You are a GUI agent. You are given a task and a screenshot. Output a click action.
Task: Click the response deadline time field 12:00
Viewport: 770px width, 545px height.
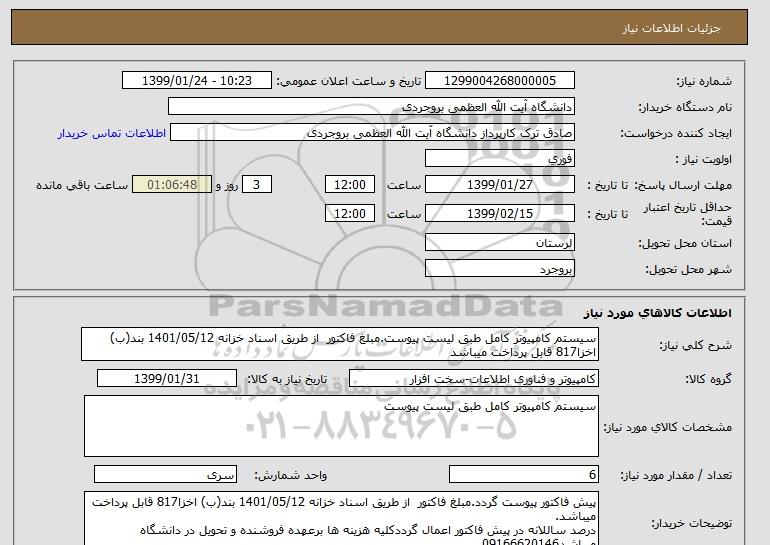(350, 185)
